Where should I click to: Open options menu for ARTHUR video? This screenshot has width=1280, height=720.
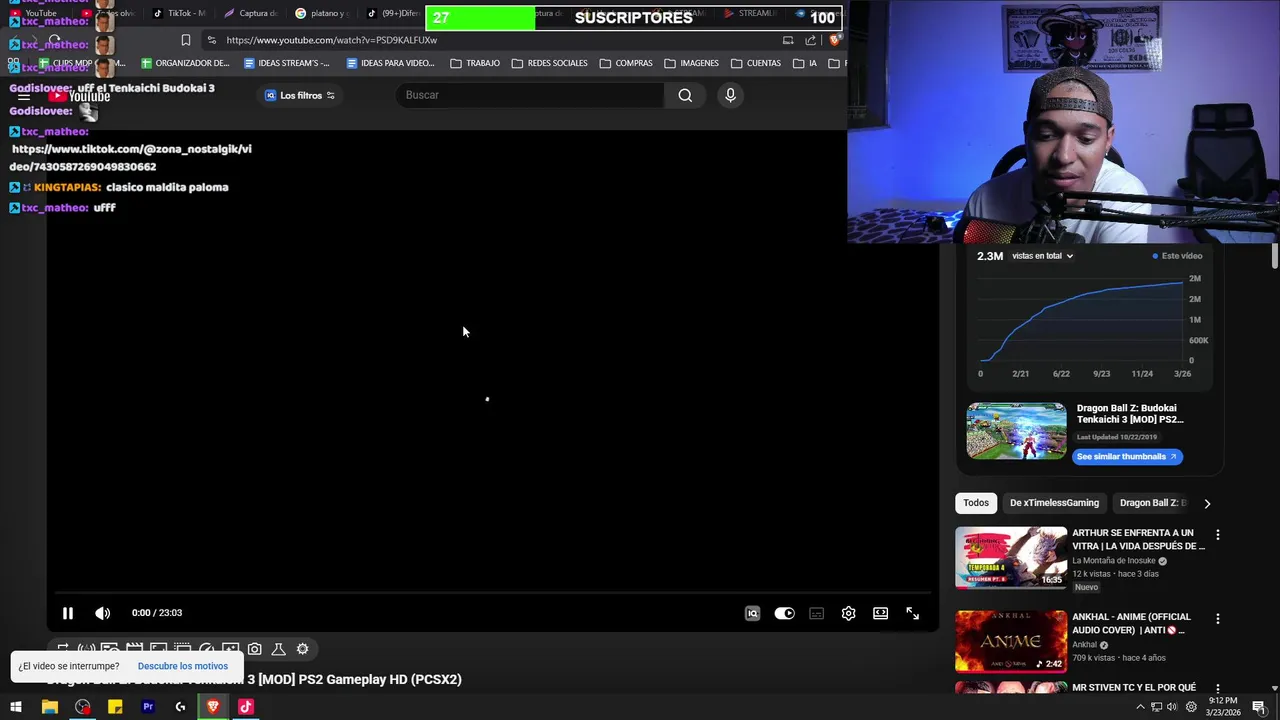(1217, 535)
